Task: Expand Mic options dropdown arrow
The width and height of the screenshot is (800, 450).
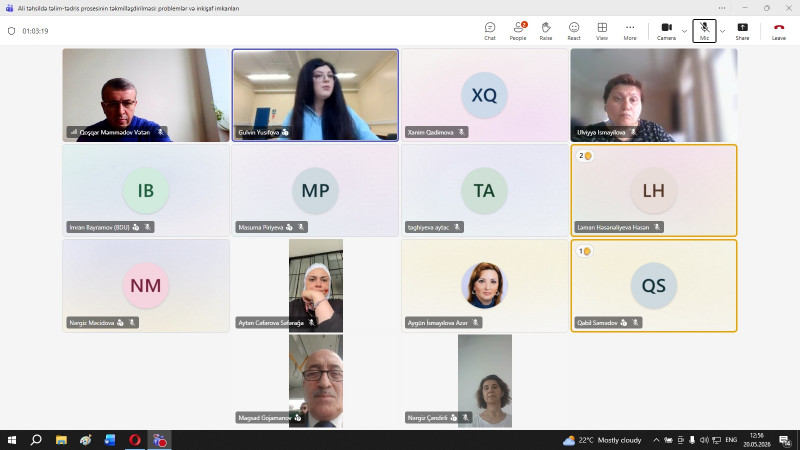Action: [722, 31]
